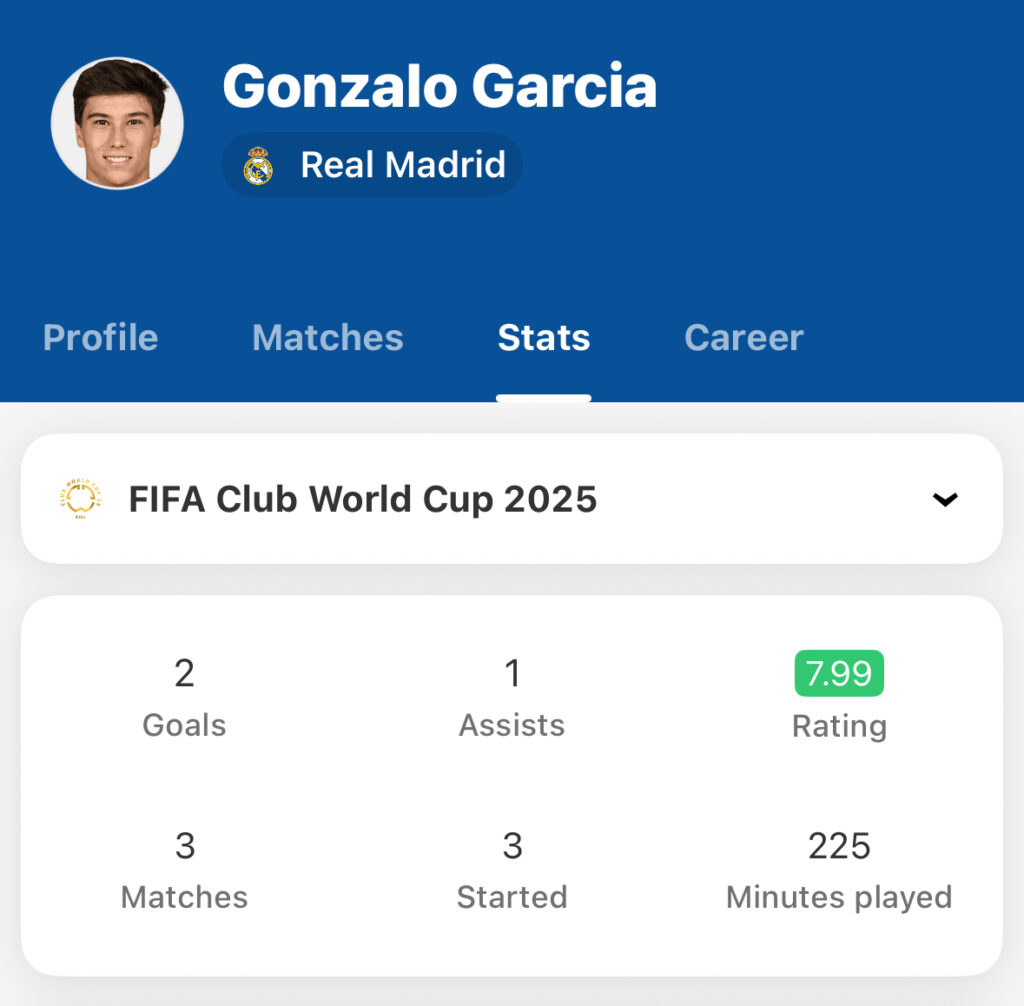Click the Gonzalo Garcia name heading
Viewport: 1024px width, 1006px height.
point(440,86)
